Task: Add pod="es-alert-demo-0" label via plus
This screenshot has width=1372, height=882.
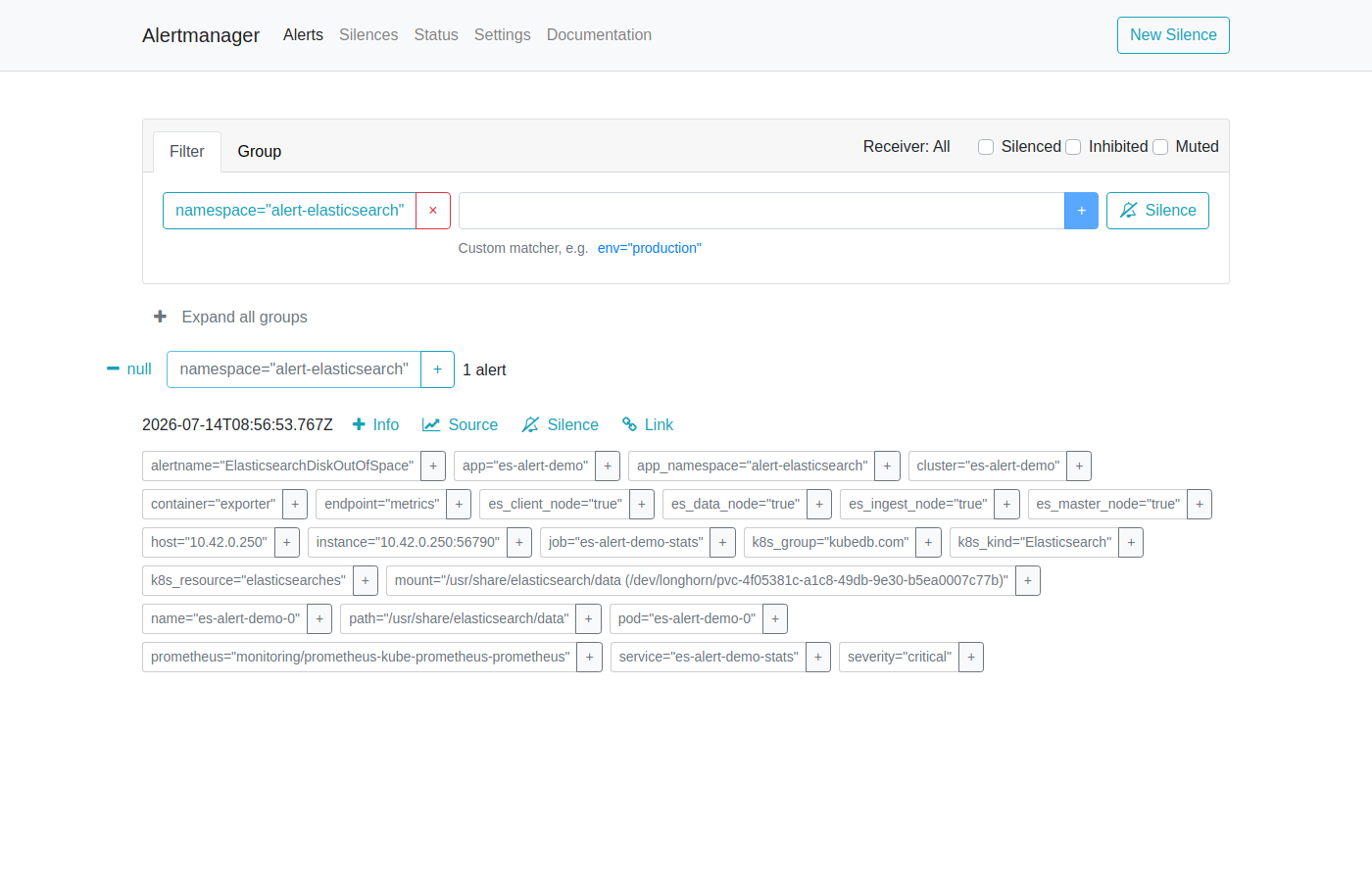Action: click(775, 618)
